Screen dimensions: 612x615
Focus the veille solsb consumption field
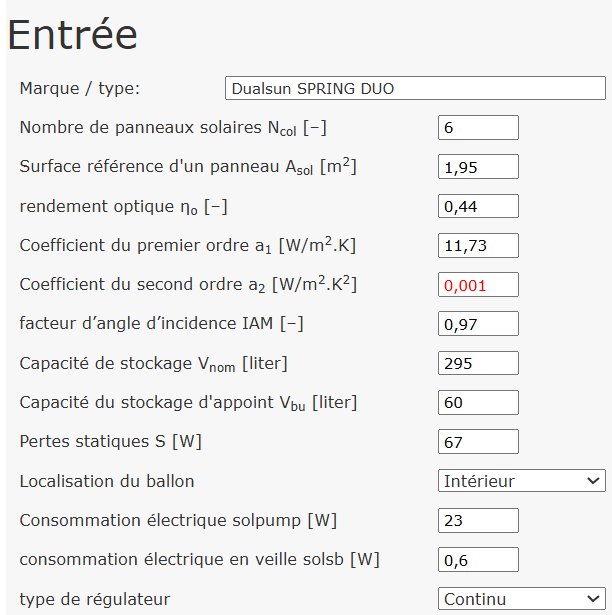(x=478, y=560)
